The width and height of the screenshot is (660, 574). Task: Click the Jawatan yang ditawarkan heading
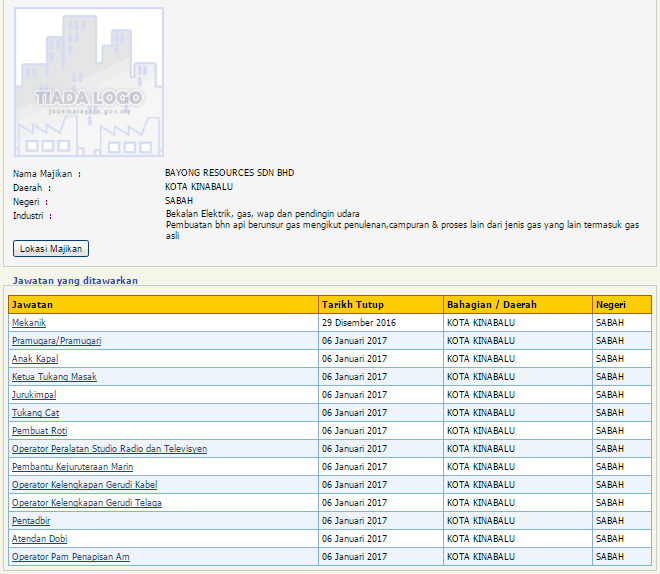pos(75,281)
